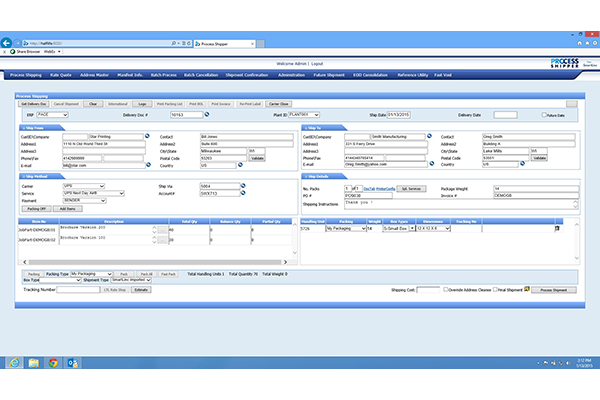The height and width of the screenshot is (400, 600).
Task: Click the Packing Off button
Action: [x=36, y=209]
